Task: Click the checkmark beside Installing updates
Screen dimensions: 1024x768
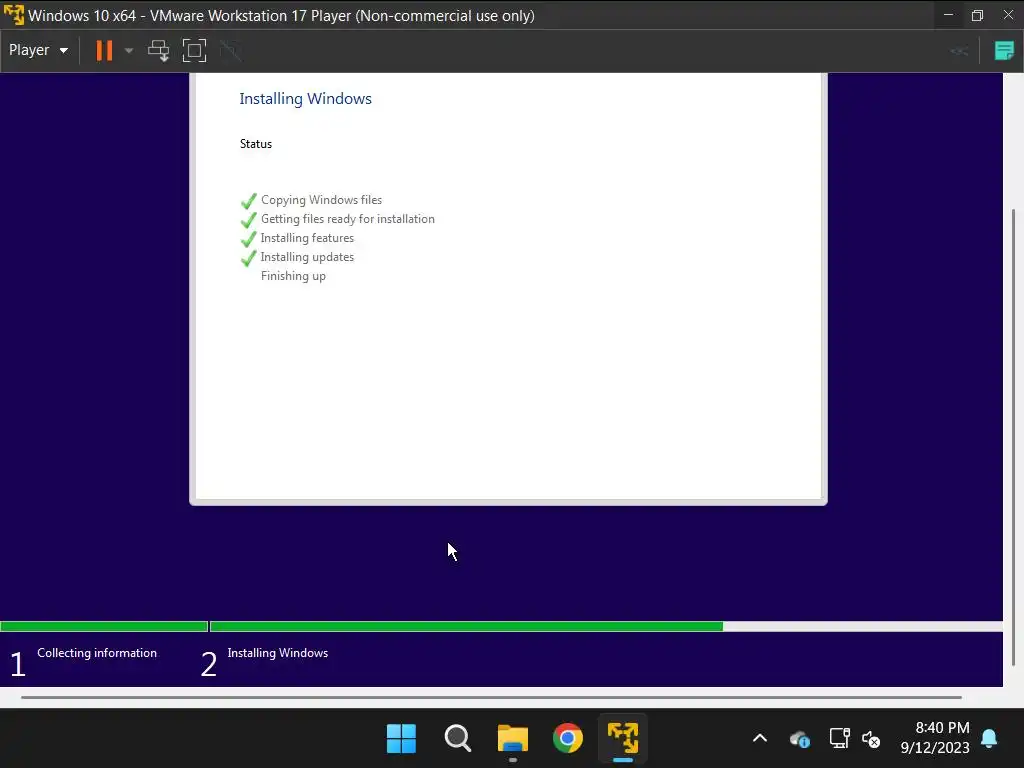Action: coord(248,258)
